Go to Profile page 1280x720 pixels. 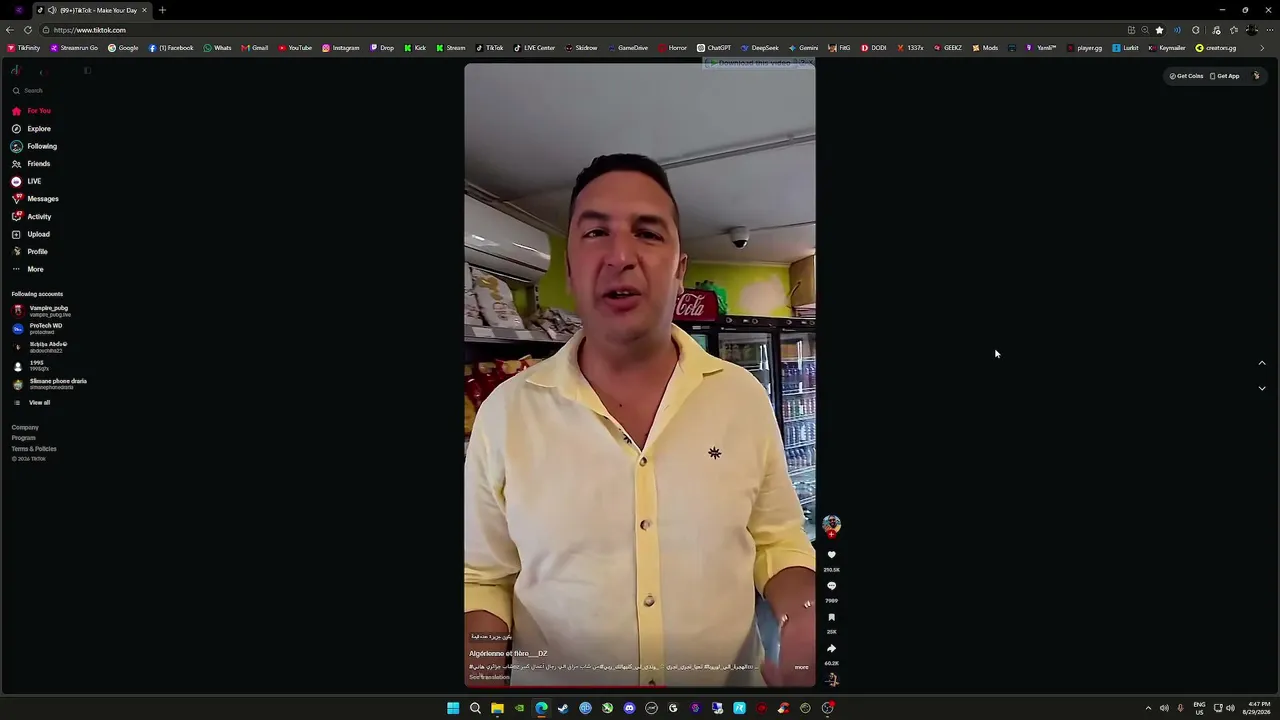[30, 252]
